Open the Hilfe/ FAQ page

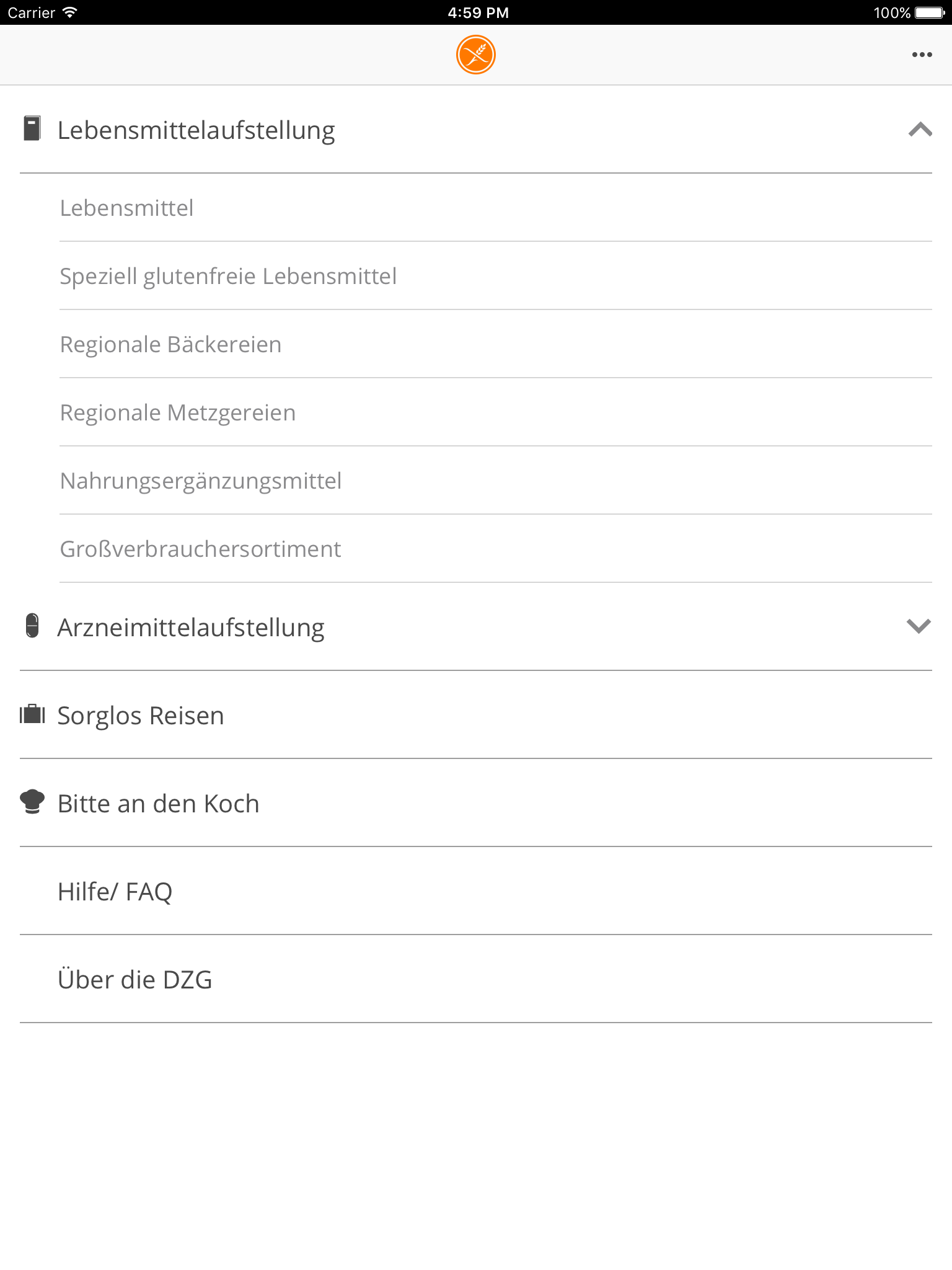[x=116, y=891]
